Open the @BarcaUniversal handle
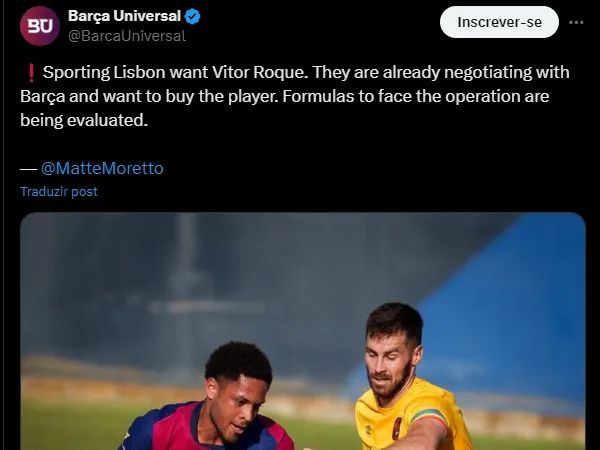This screenshot has height=450, width=600. 126,36
